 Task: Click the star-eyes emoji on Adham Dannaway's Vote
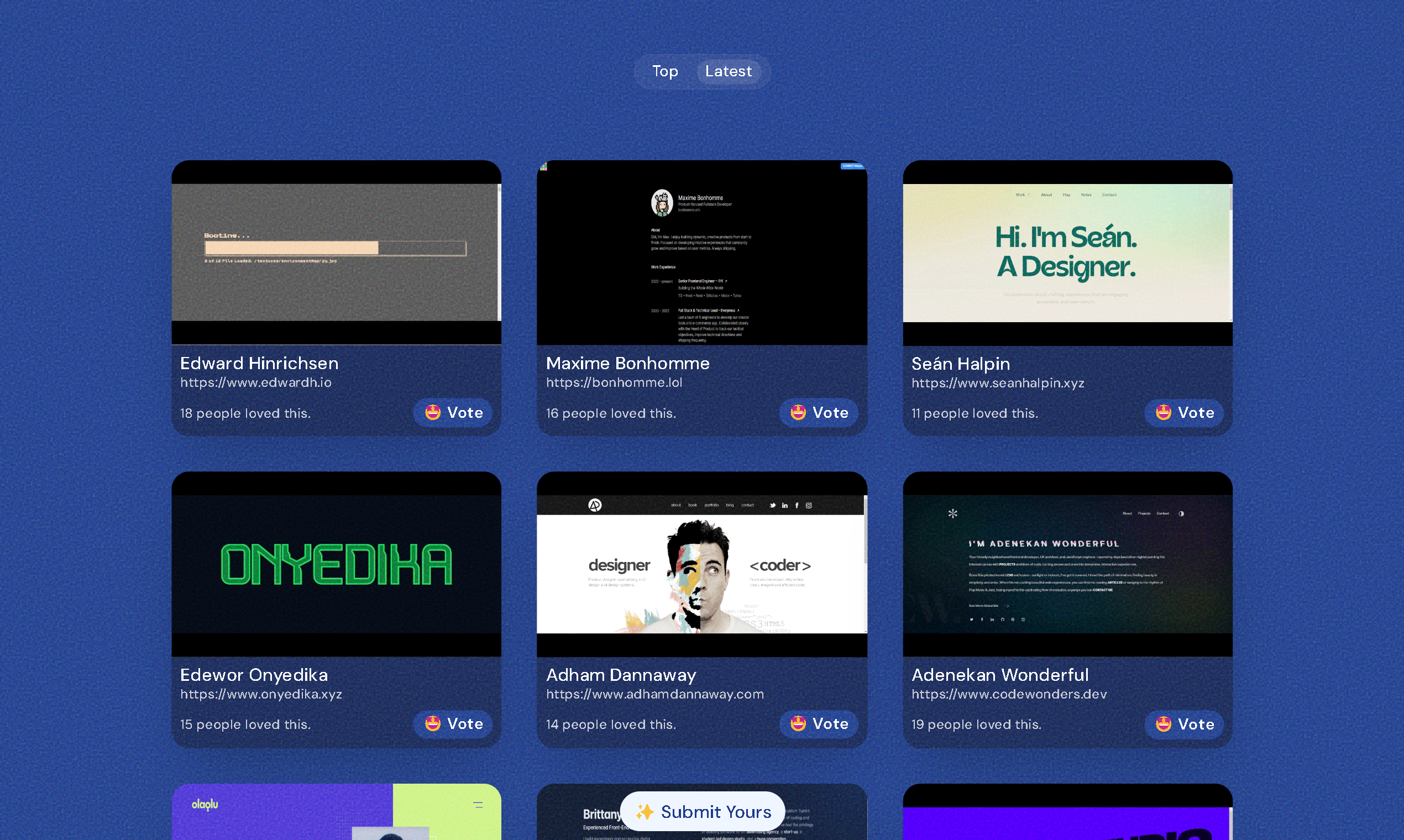[x=798, y=723]
